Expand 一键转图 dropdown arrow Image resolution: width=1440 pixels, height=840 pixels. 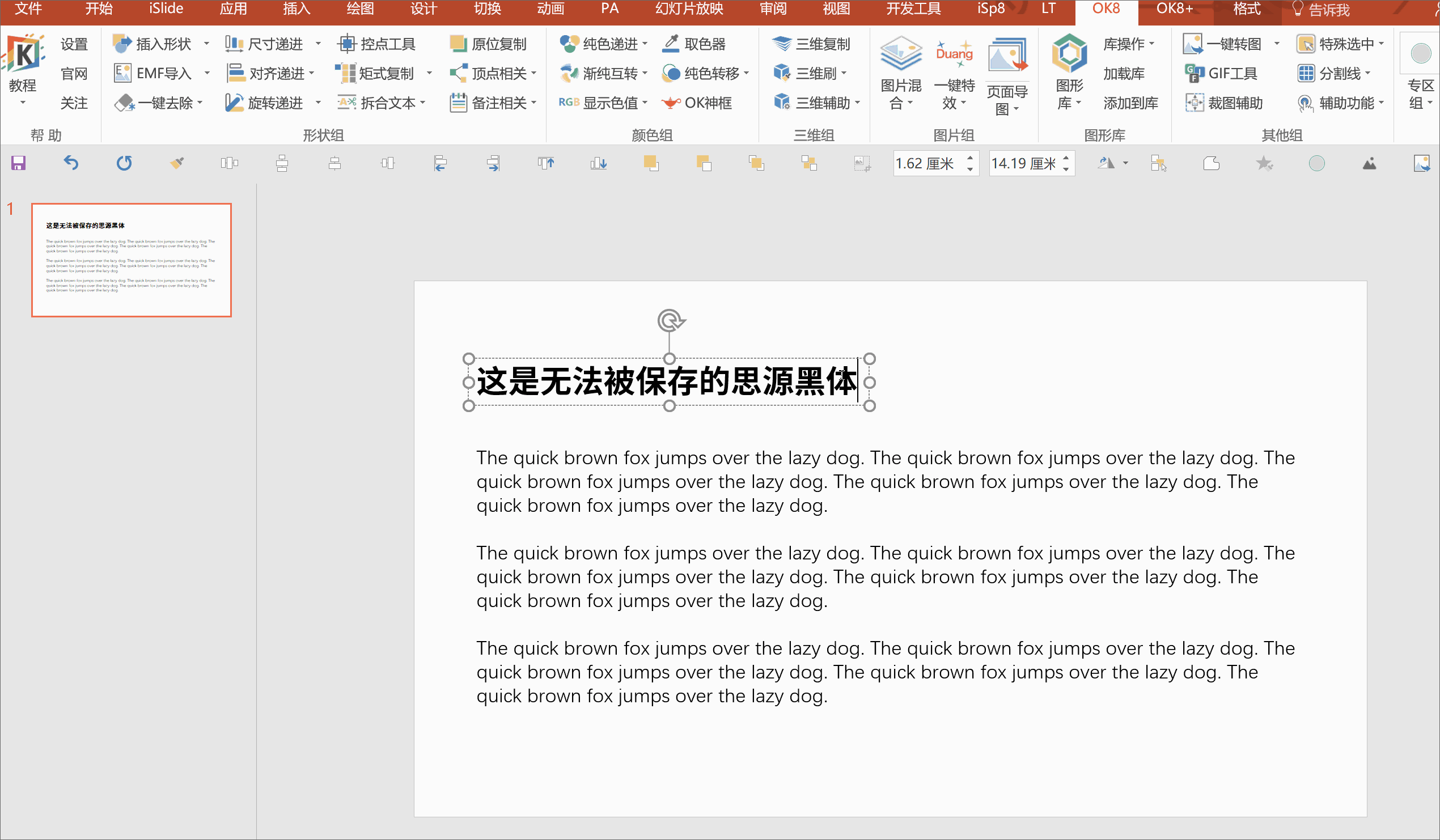(1277, 44)
